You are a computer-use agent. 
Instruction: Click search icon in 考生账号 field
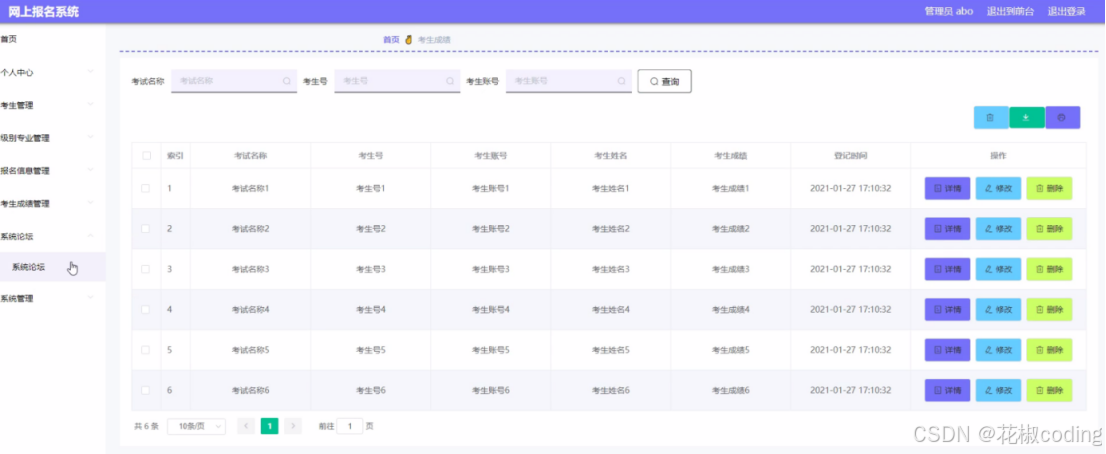(x=621, y=81)
